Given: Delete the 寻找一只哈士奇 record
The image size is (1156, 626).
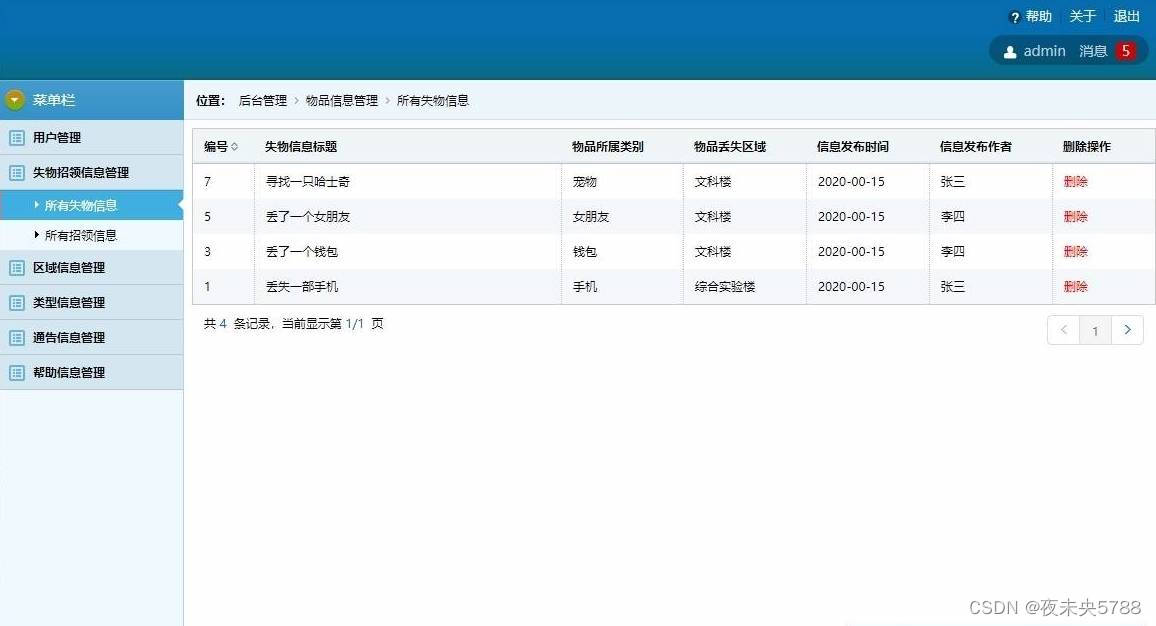Looking at the screenshot, I should pos(1076,182).
